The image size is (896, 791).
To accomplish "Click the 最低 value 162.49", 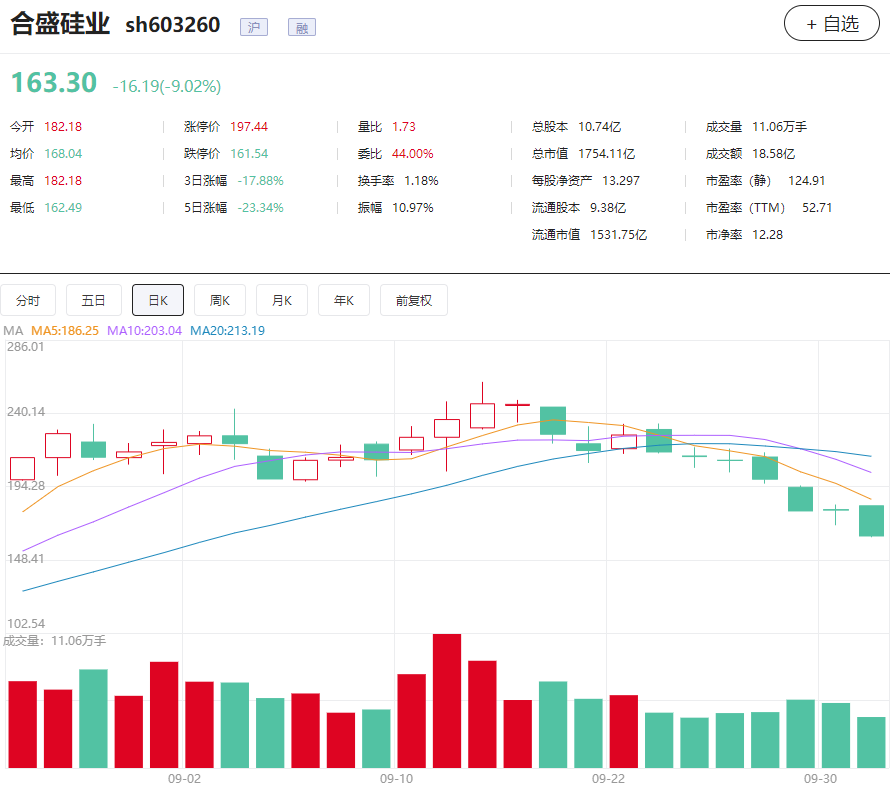I will pyautogui.click(x=63, y=207).
